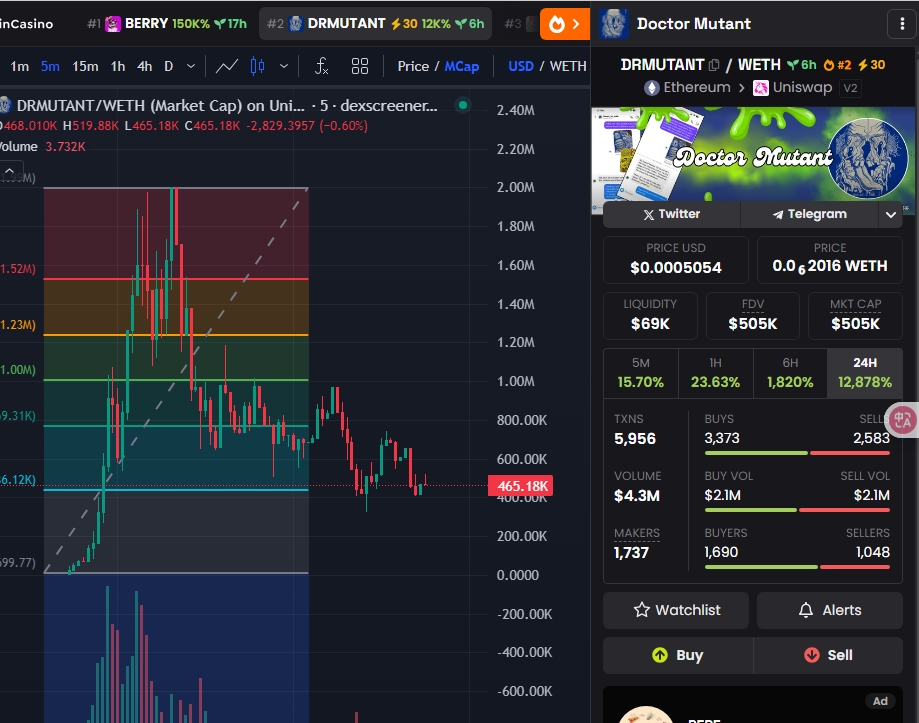The image size is (919, 723).
Task: Set the 1h timeframe
Action: tap(118, 66)
